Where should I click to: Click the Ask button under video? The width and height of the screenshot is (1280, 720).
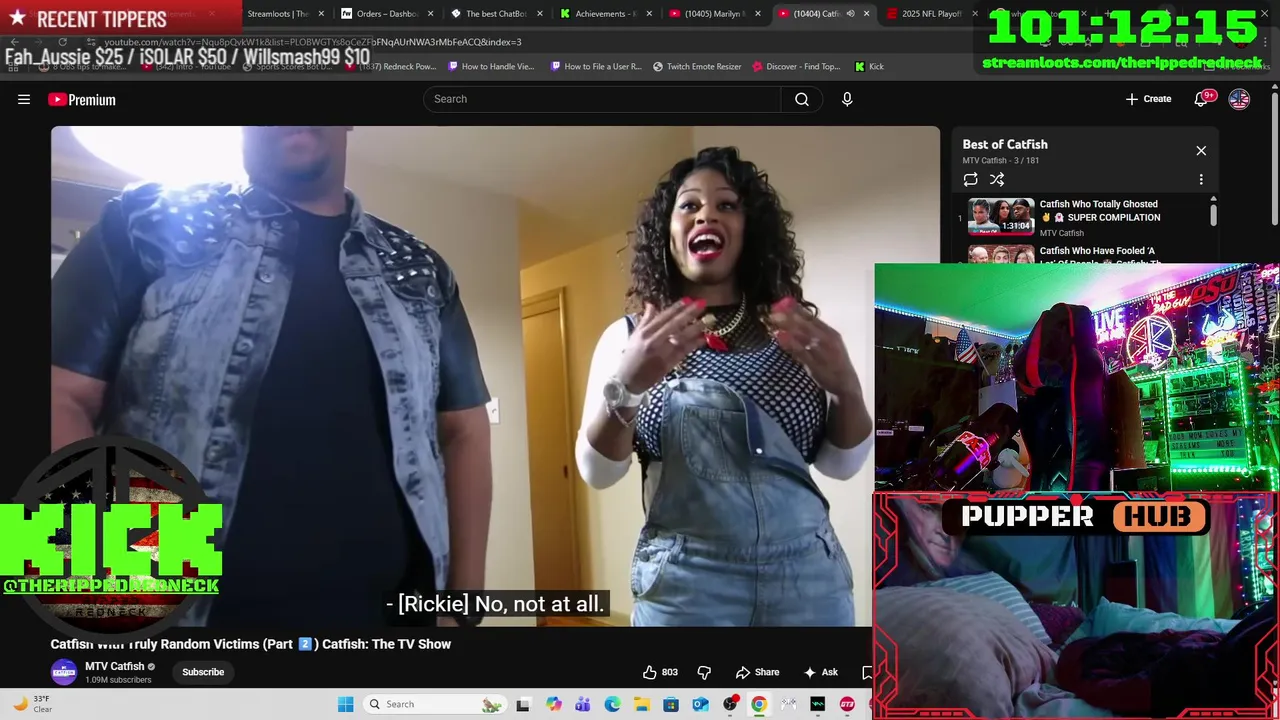click(x=821, y=672)
